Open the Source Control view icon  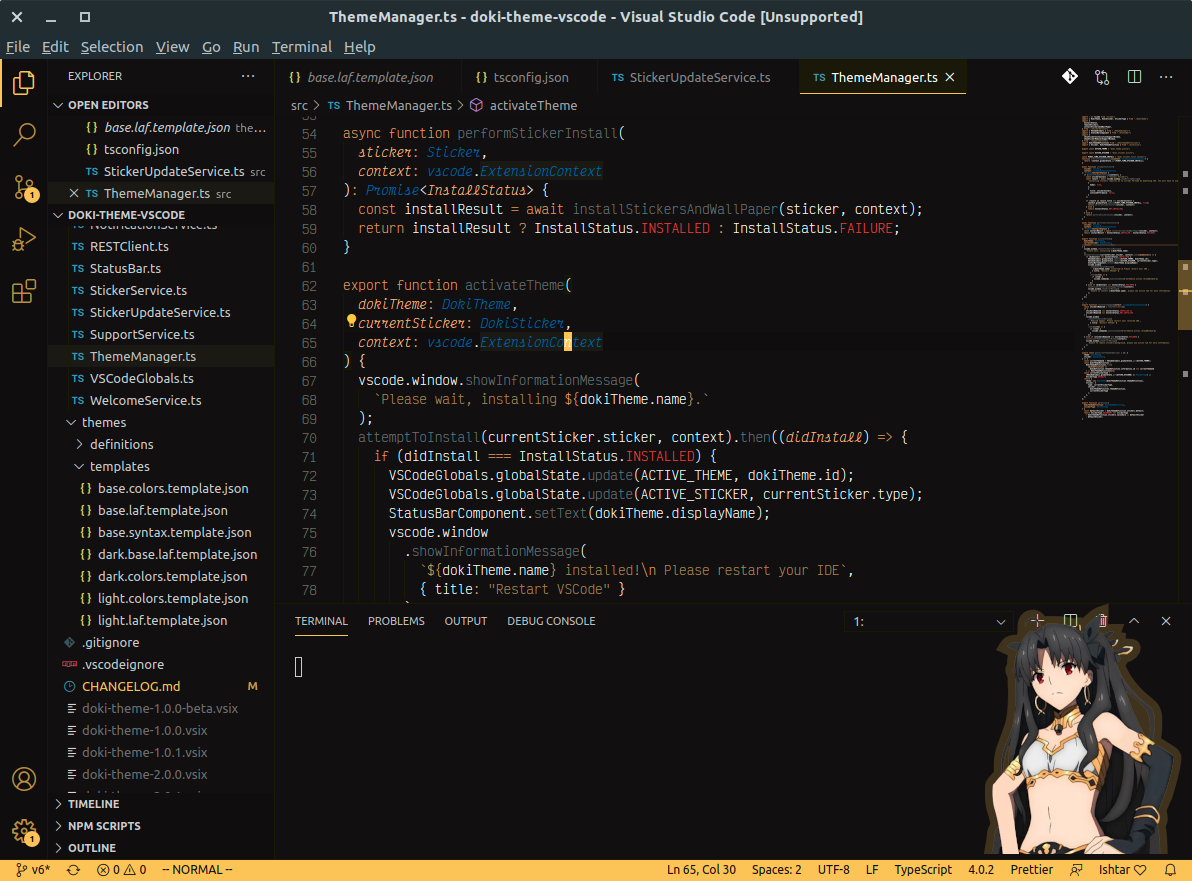pos(24,187)
